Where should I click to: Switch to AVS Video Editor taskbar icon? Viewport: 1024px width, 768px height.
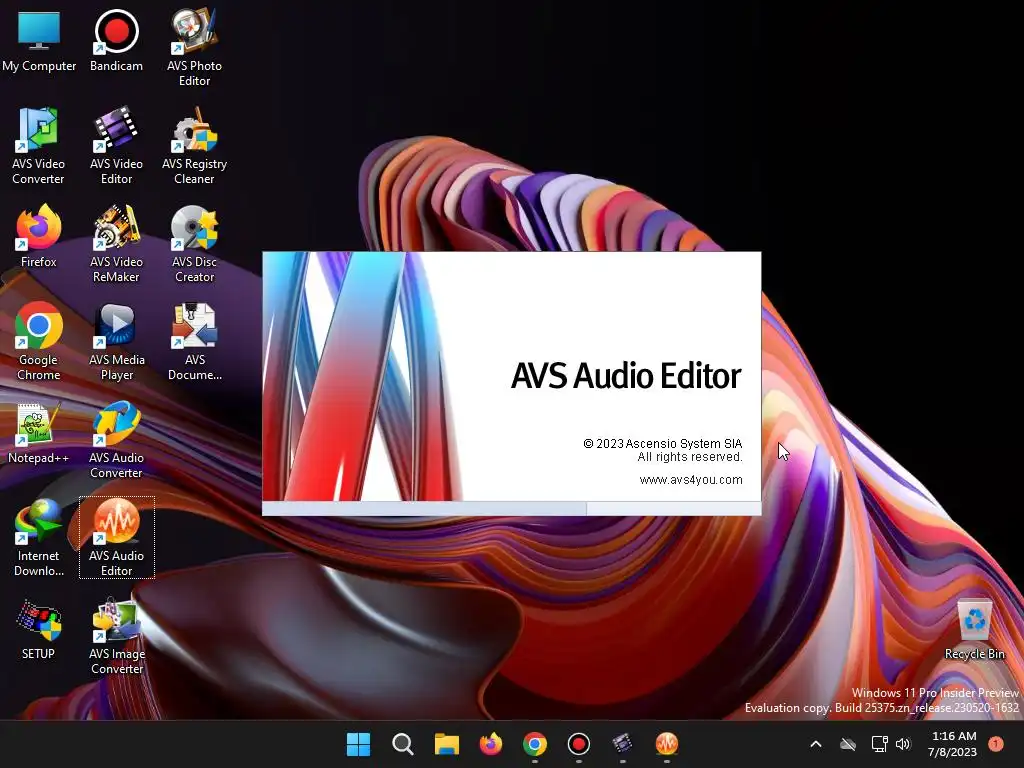pyautogui.click(x=622, y=744)
